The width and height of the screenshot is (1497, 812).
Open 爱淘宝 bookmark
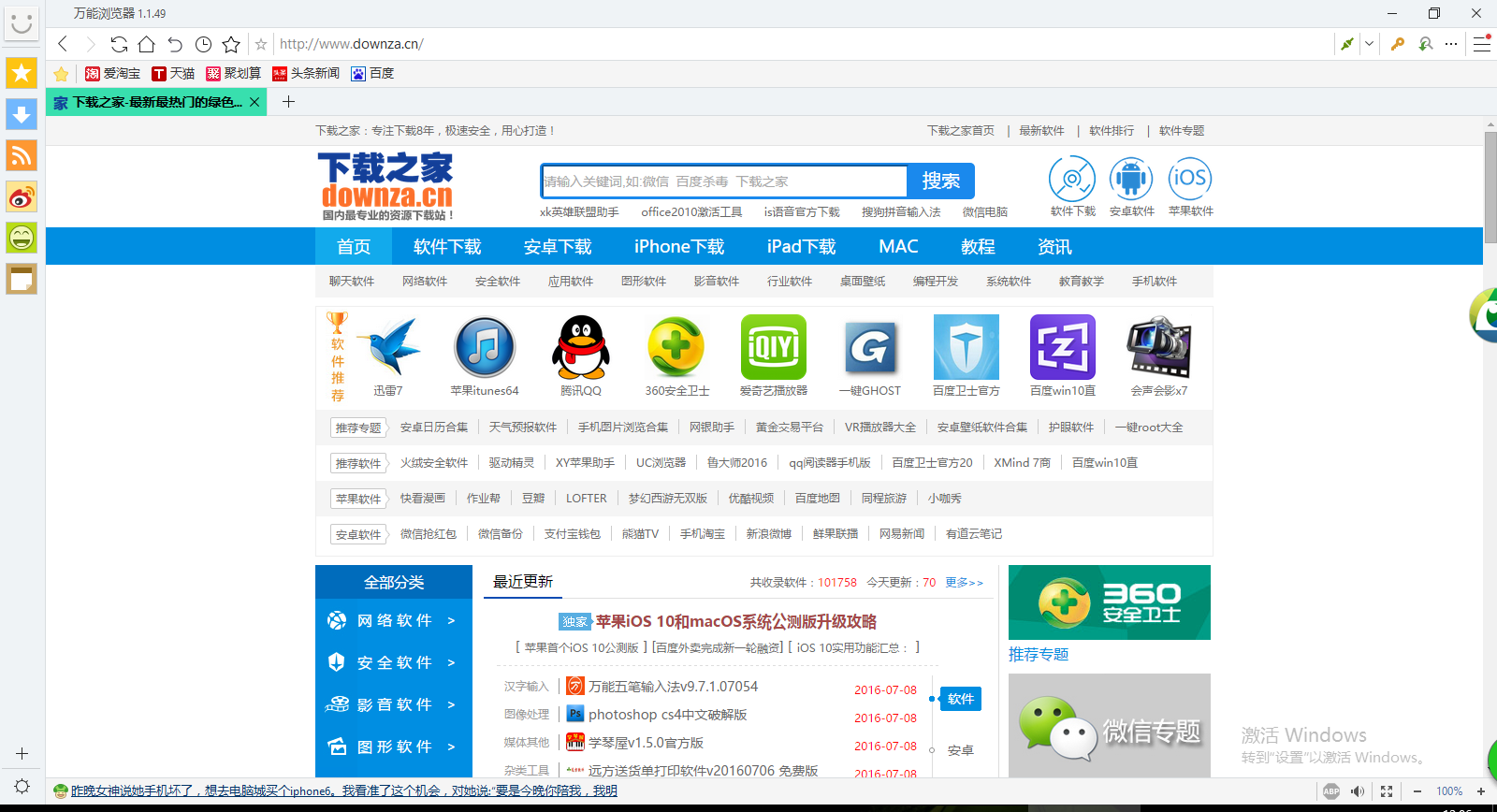point(112,73)
